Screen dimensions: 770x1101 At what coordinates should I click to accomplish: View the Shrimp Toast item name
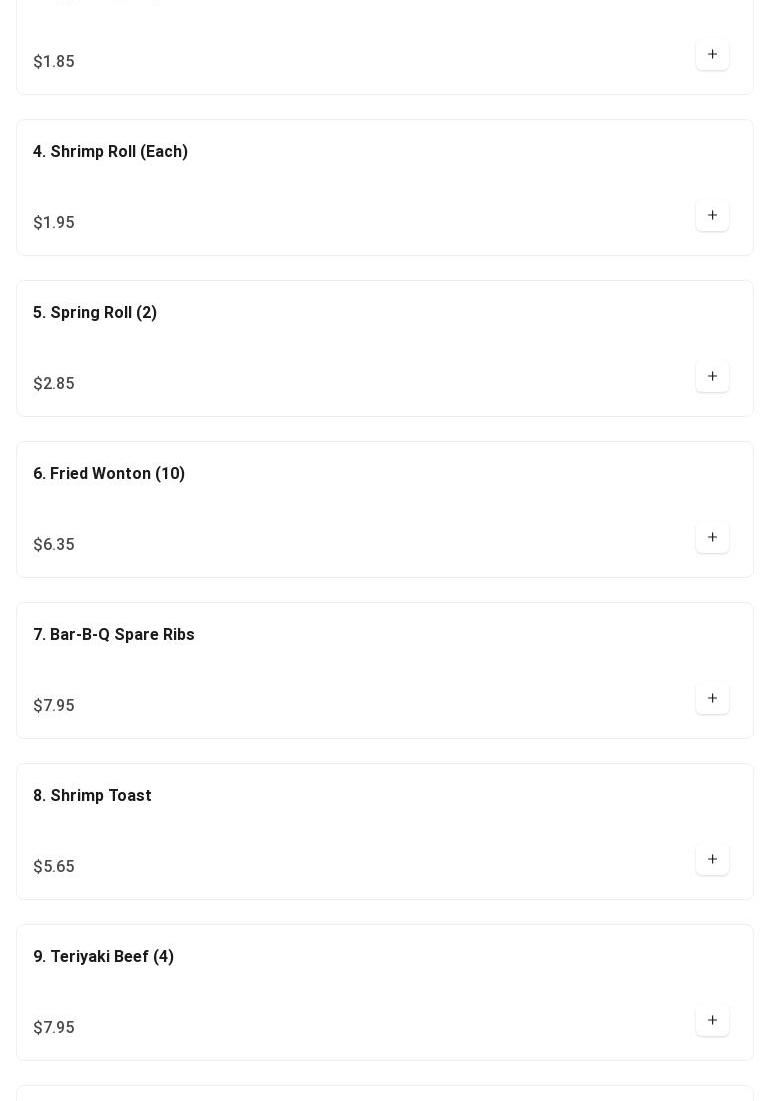[92, 796]
